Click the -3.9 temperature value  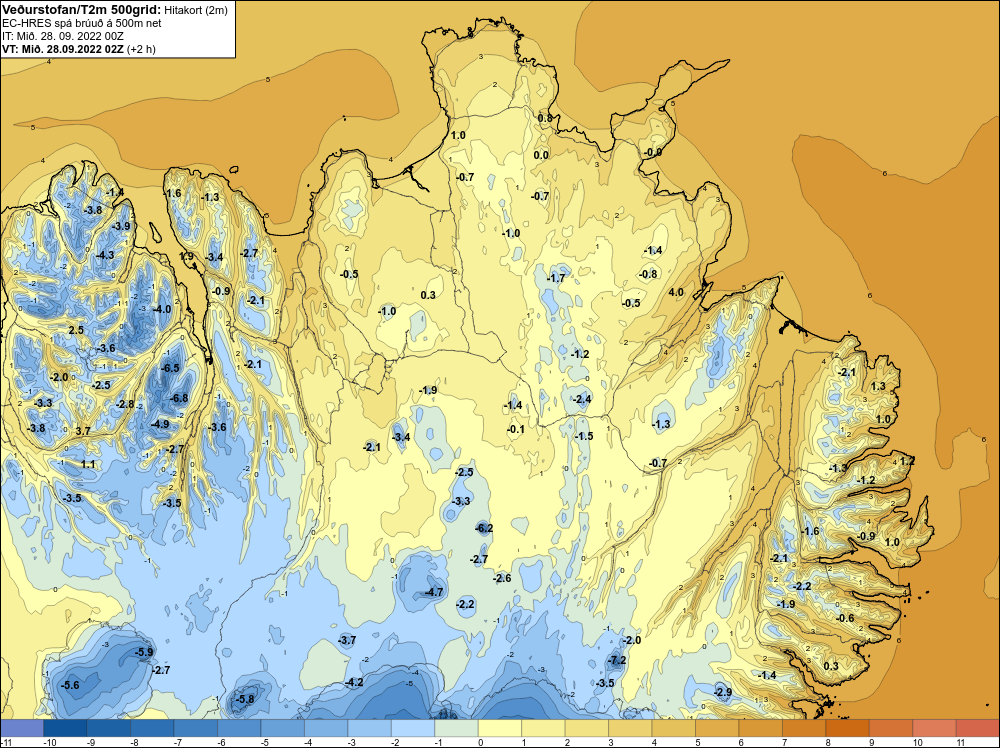click(121, 226)
